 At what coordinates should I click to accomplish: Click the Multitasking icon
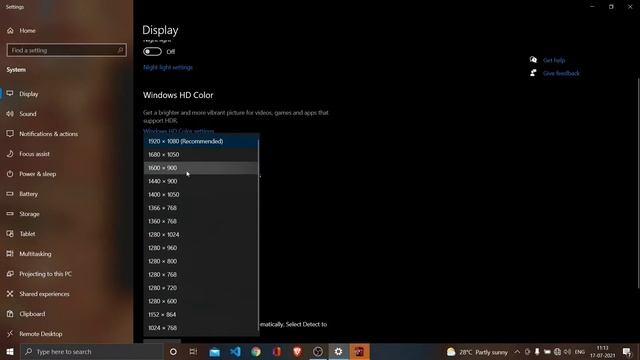(x=10, y=253)
